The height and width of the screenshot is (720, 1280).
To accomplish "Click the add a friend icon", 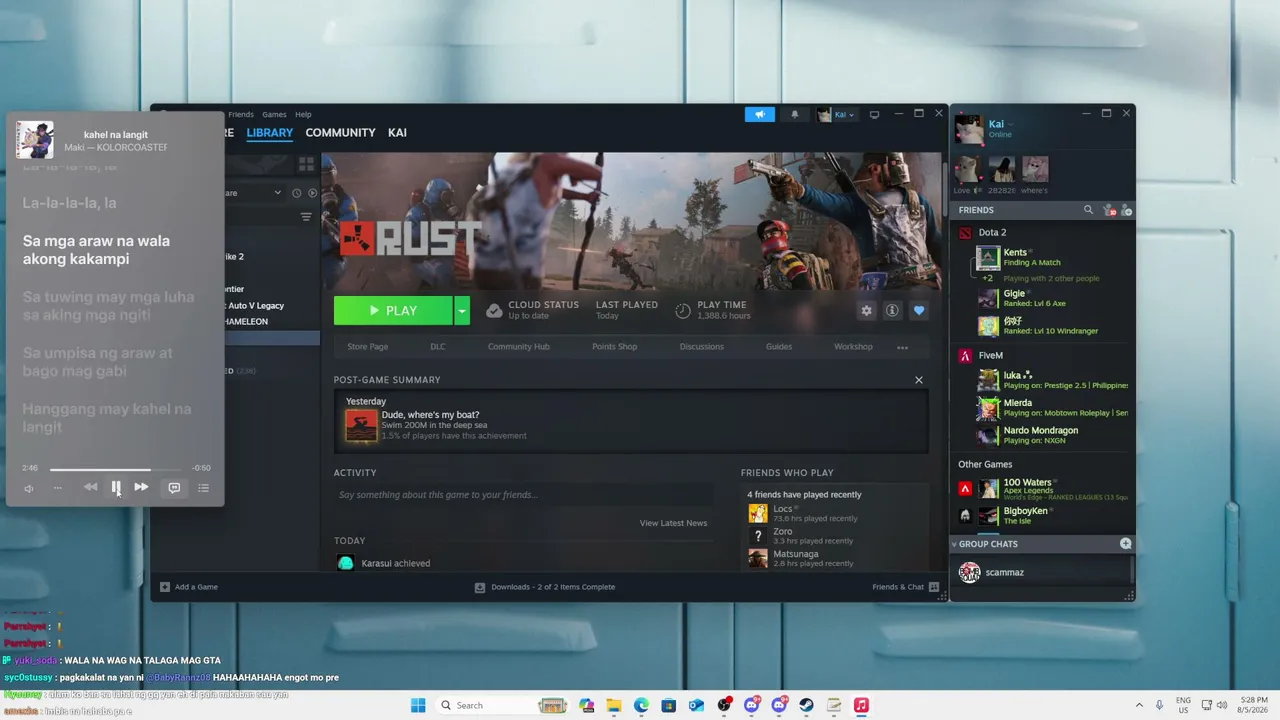I will point(1126,210).
